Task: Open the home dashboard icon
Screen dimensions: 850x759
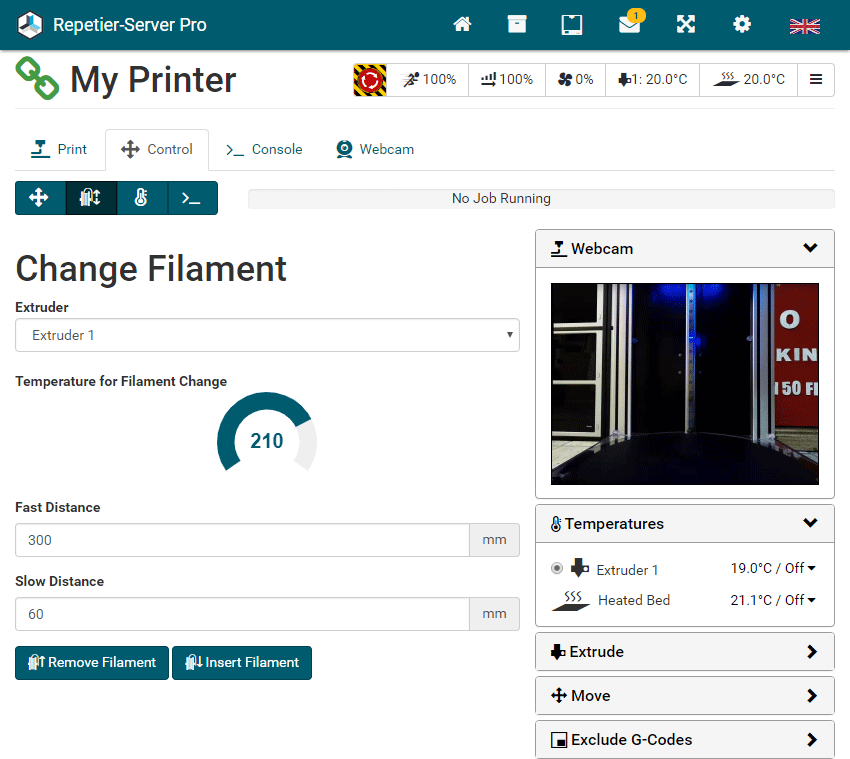Action: (x=462, y=25)
